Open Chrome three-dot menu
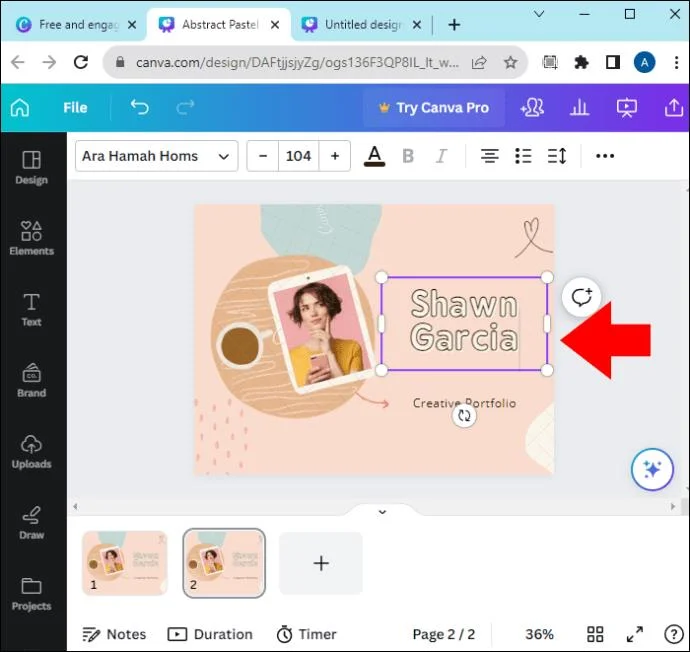690x652 pixels. pos(676,62)
